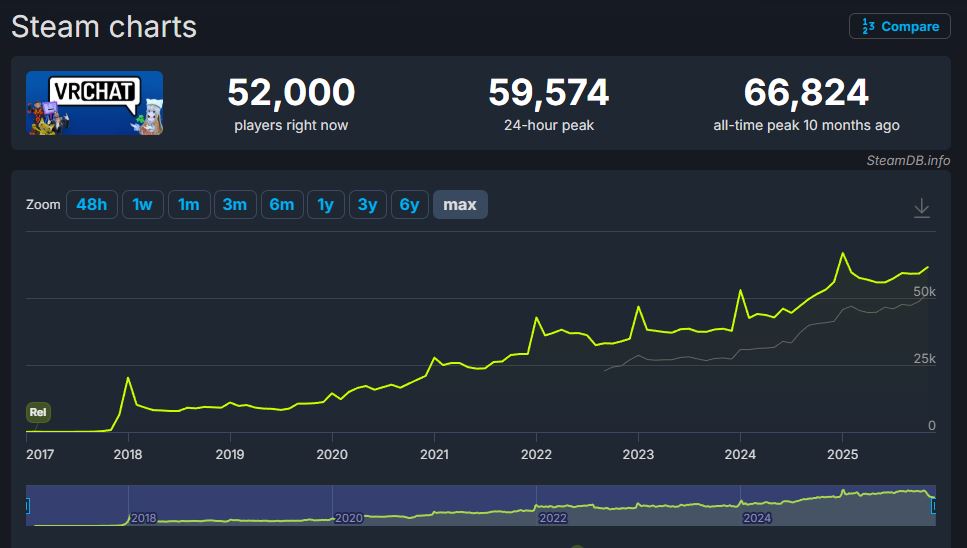Click the 2024 label in the navigator strip

tap(757, 518)
